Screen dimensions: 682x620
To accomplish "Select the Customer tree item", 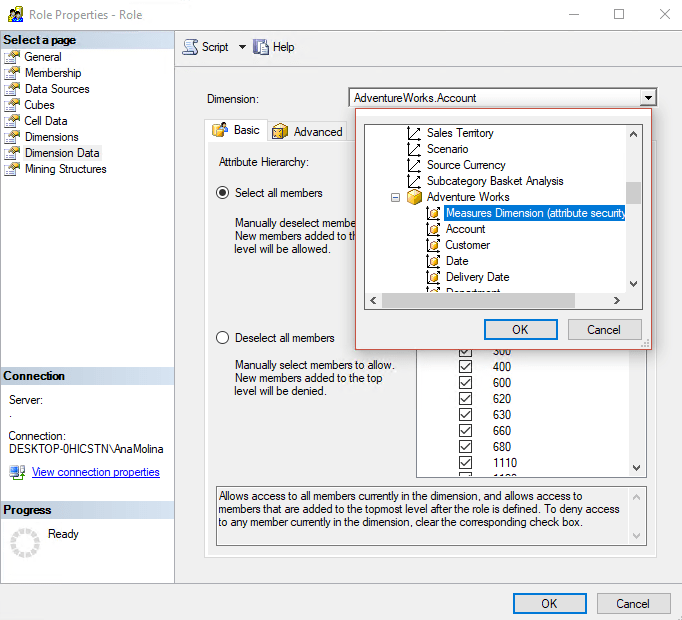I will (468, 245).
